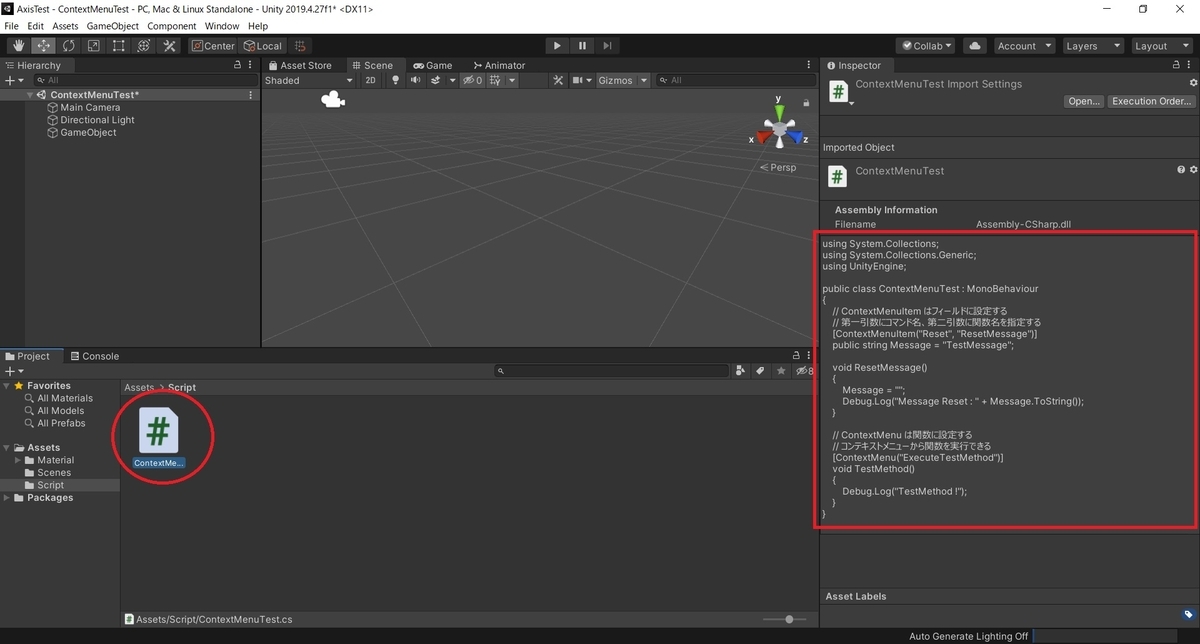
Task: Toggle scene audio on or off
Action: [414, 80]
